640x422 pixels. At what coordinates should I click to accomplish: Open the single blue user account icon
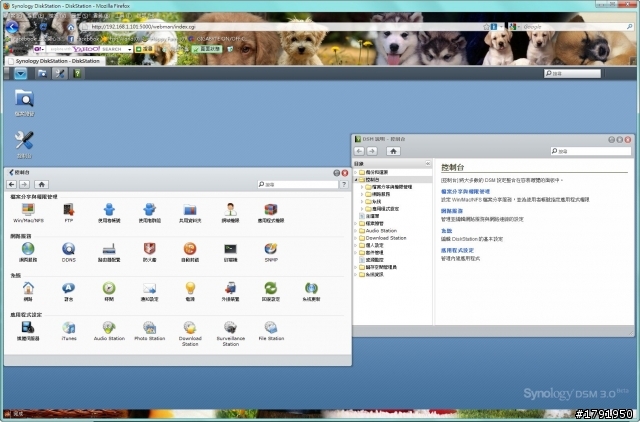tap(109, 210)
